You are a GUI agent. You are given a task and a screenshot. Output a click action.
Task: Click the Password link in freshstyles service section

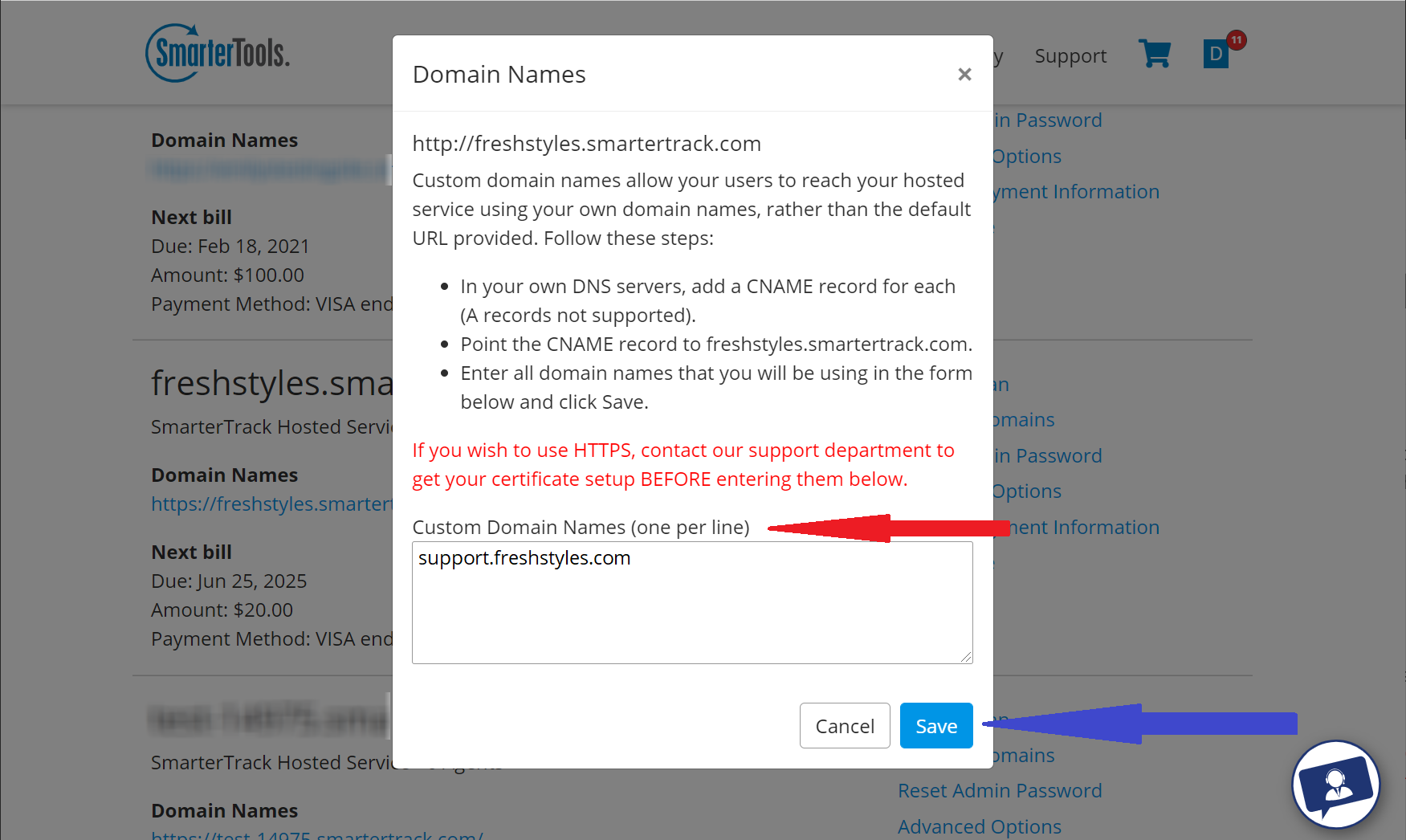click(x=1048, y=456)
